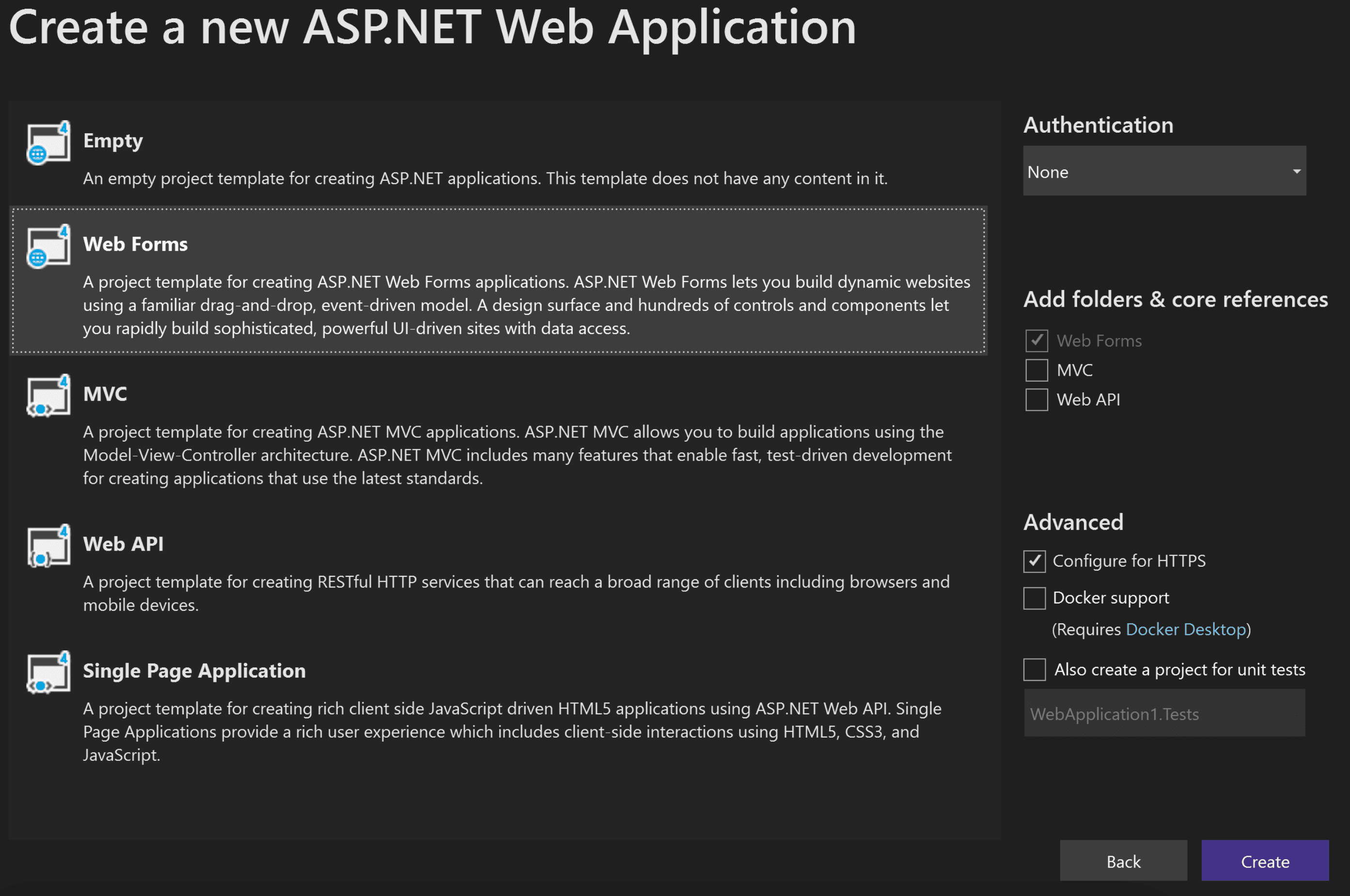The height and width of the screenshot is (896, 1350).
Task: Click the Authentication section heading
Action: pyautogui.click(x=1099, y=125)
